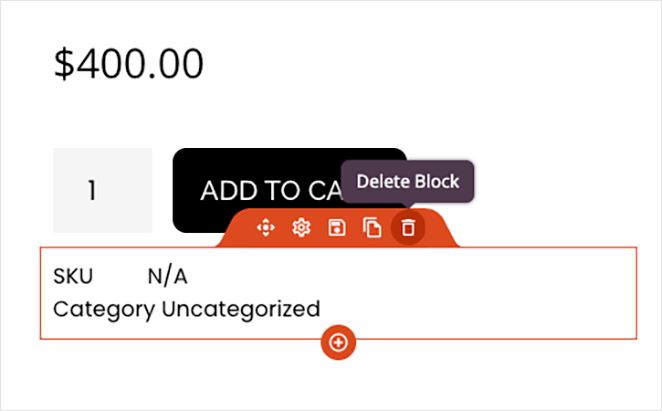Viewport: 662px width, 411px height.
Task: Open the Uncategorized category link
Action: tap(241, 309)
